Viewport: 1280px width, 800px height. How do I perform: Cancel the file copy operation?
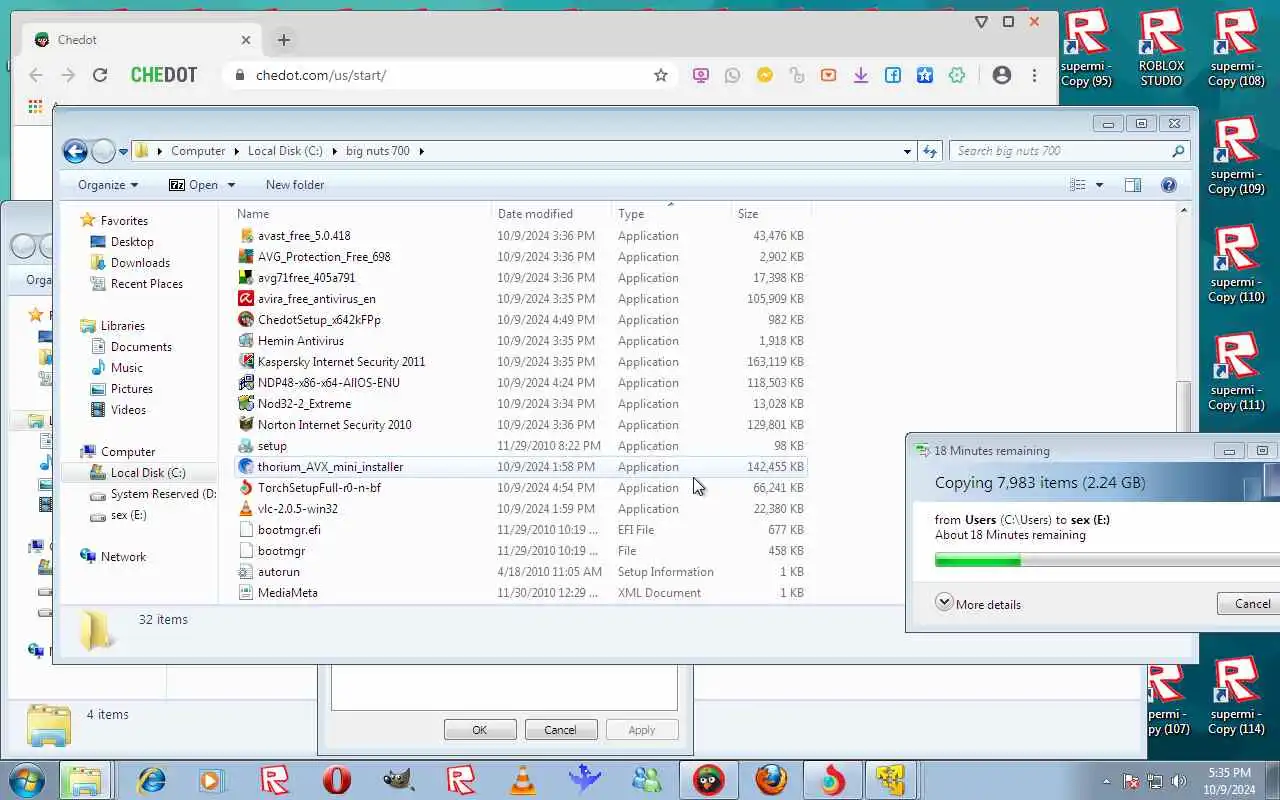(1250, 603)
